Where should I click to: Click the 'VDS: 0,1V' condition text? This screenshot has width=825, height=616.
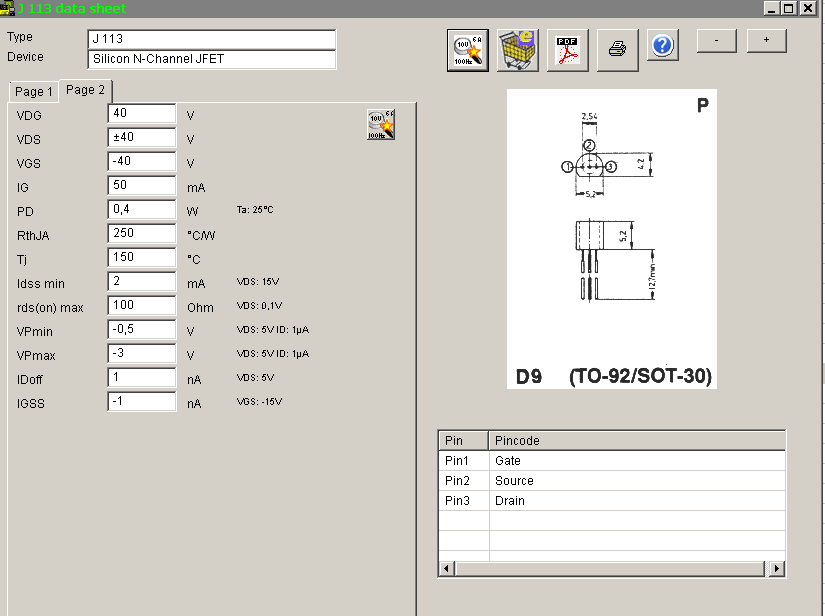click(259, 306)
